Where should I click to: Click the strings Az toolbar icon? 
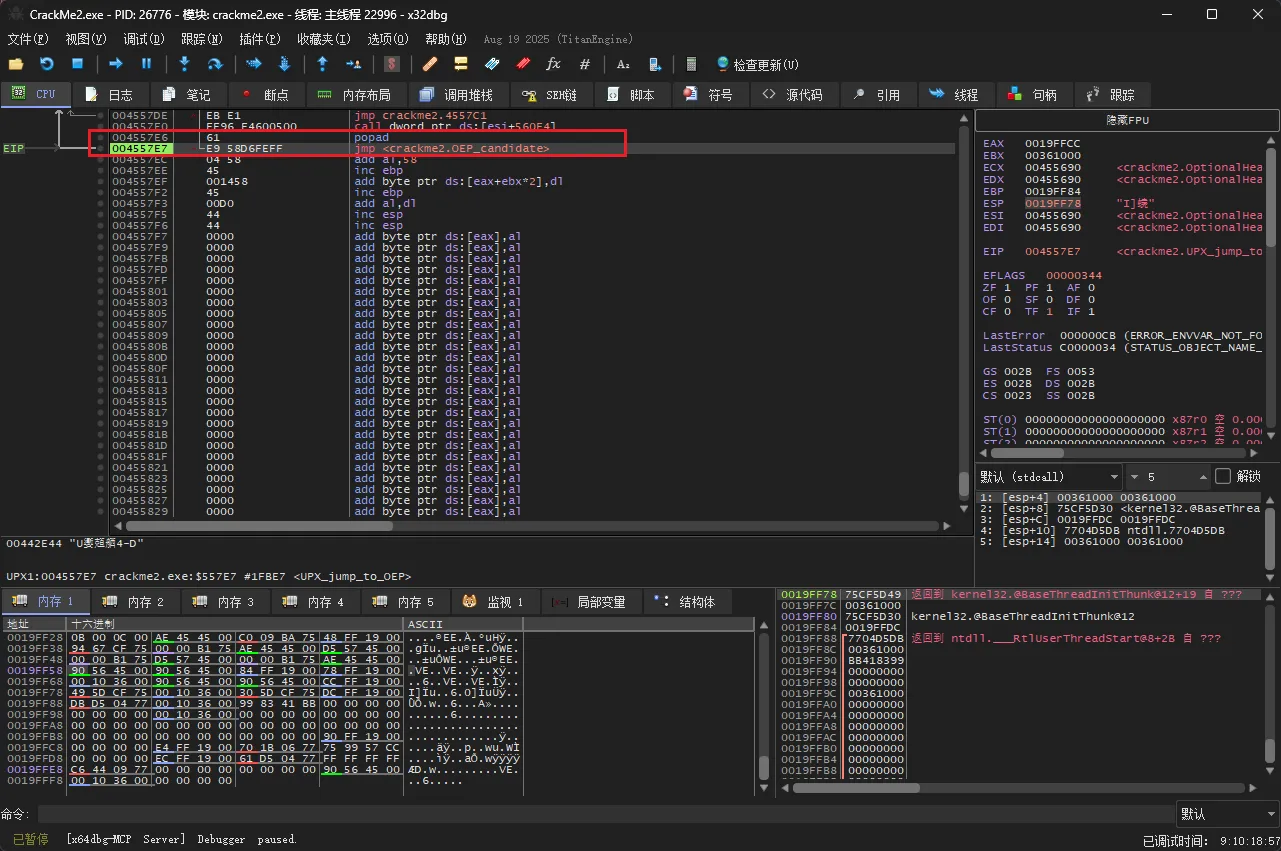click(623, 64)
